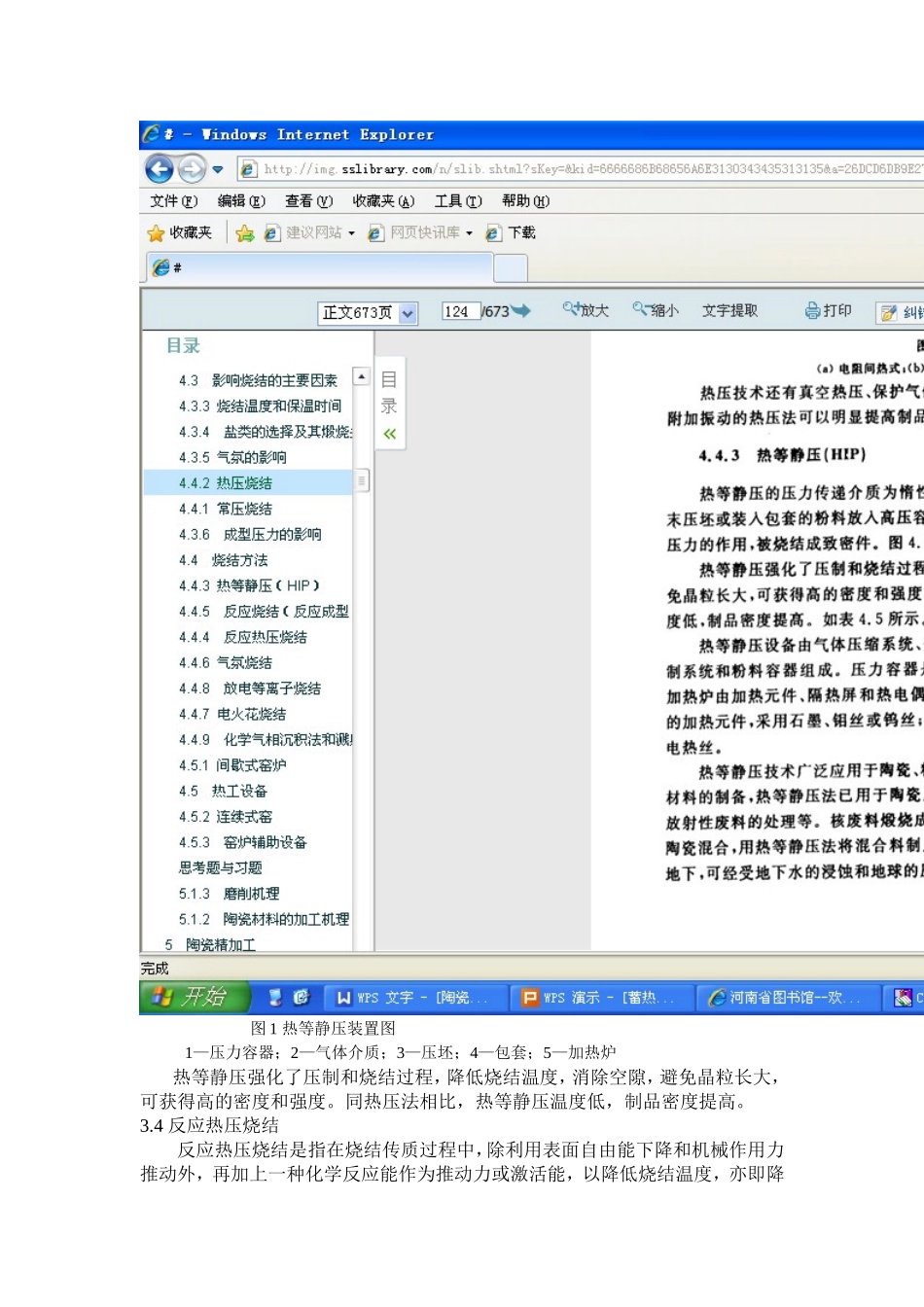Open the 查看(V) menu
924x1307 pixels.
point(308,201)
